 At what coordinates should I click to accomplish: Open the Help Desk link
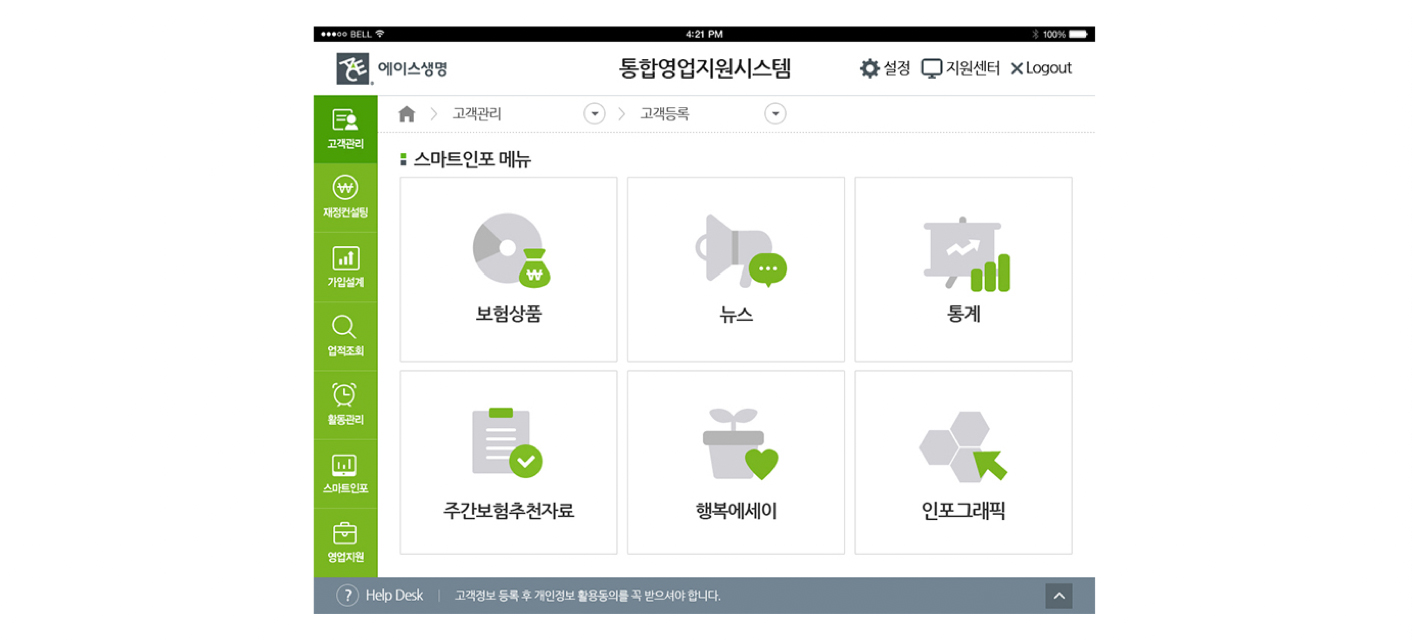click(x=381, y=595)
